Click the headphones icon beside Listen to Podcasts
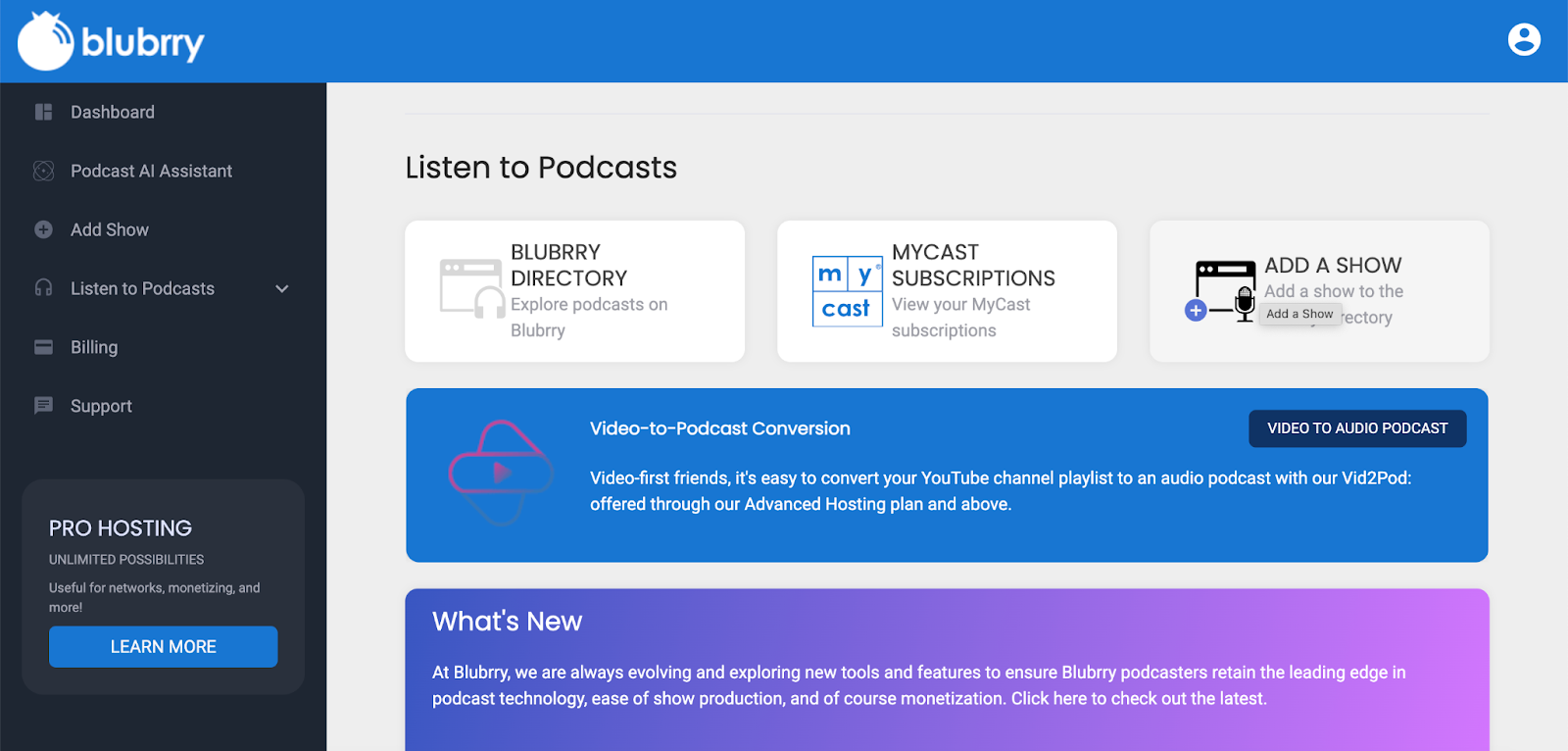Viewport: 1568px width, 751px height. click(x=43, y=288)
